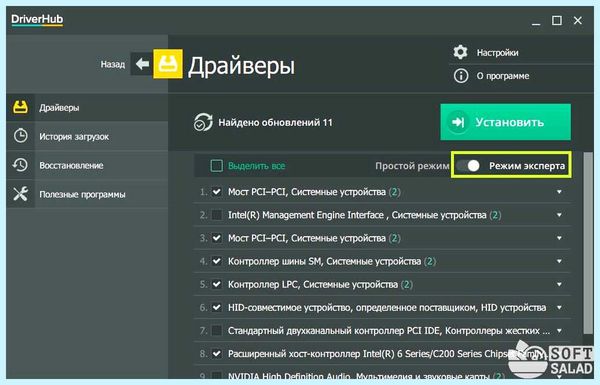The width and height of the screenshot is (600, 385).
Task: Expand Стандартный двухканальный контроллер row arrow
Action: 559,330
